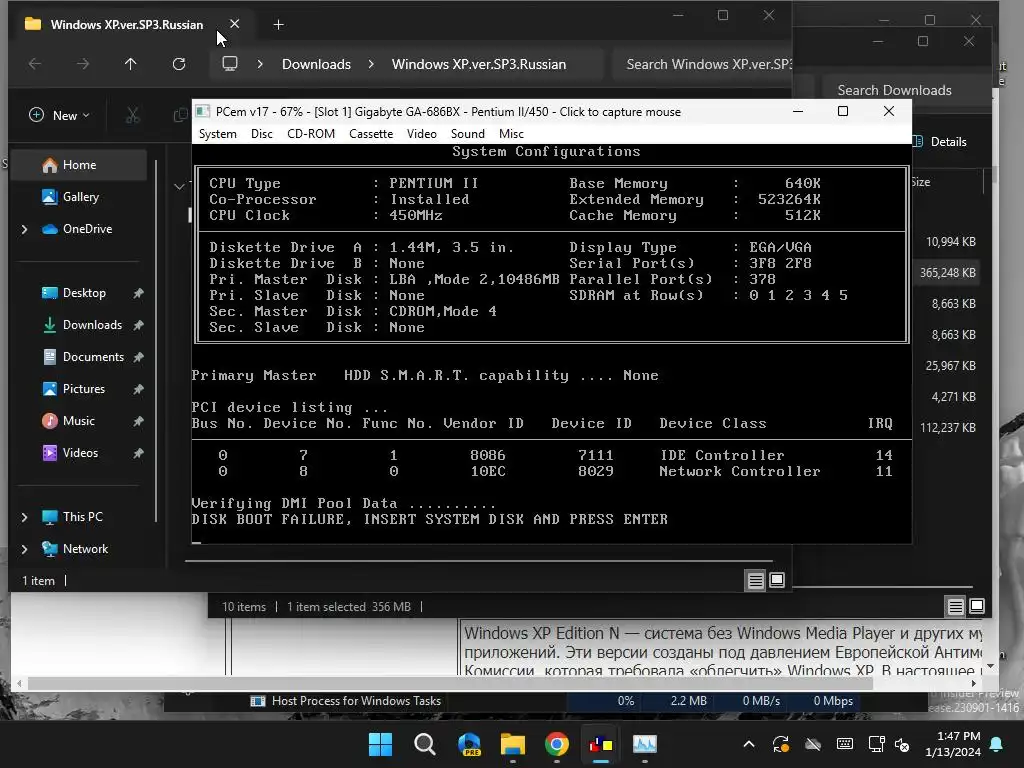This screenshot has height=768, width=1024.
Task: Expand the OneDrive tree node
Action: 25,229
